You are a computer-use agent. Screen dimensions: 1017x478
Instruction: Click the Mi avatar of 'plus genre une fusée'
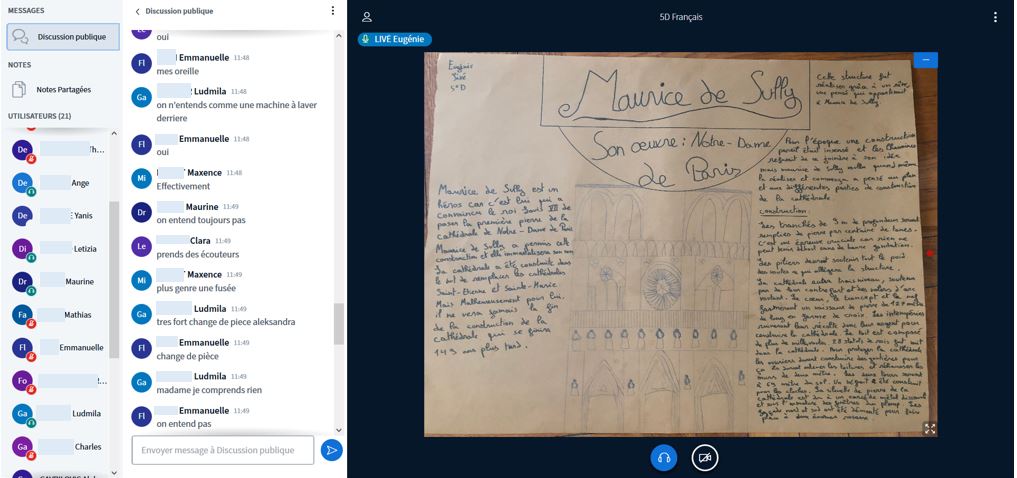pyautogui.click(x=141, y=280)
